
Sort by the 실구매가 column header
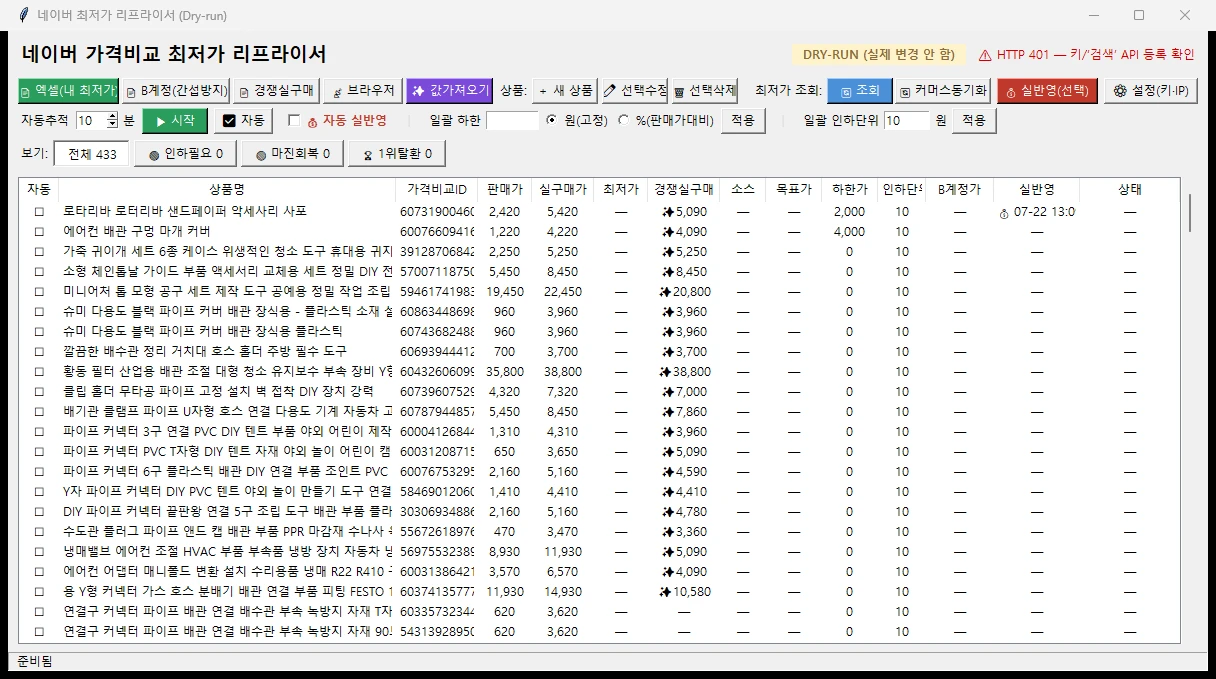[562, 189]
